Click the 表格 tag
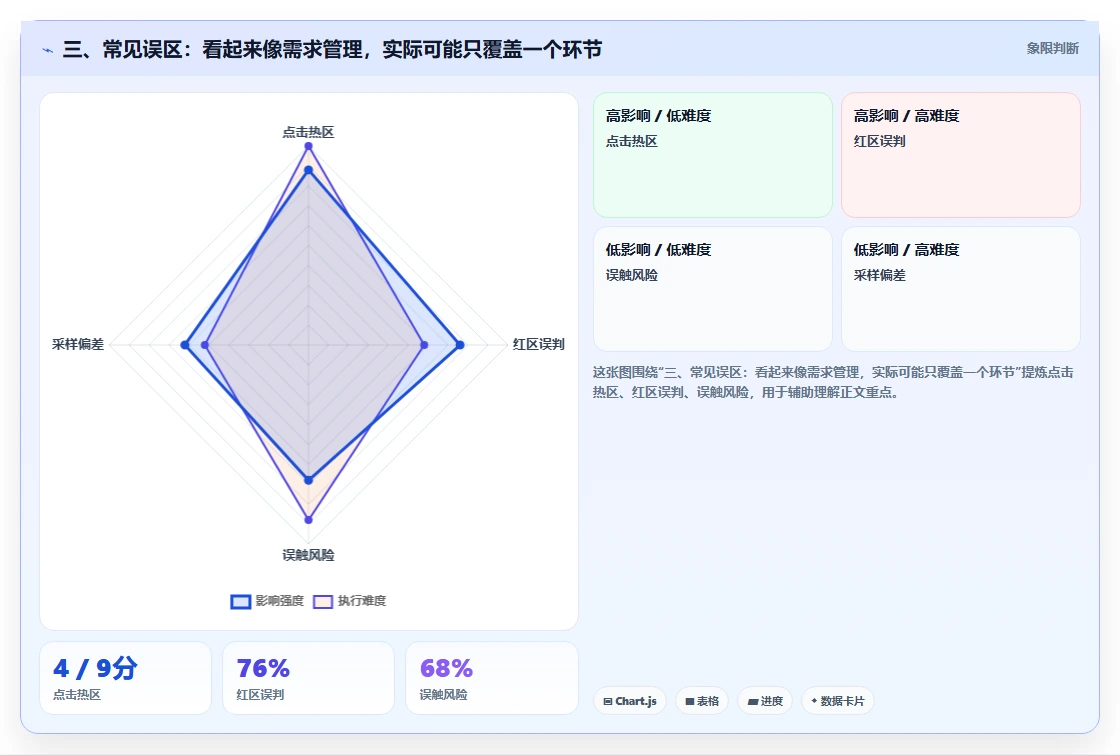This screenshot has width=1120, height=755. tap(701, 701)
